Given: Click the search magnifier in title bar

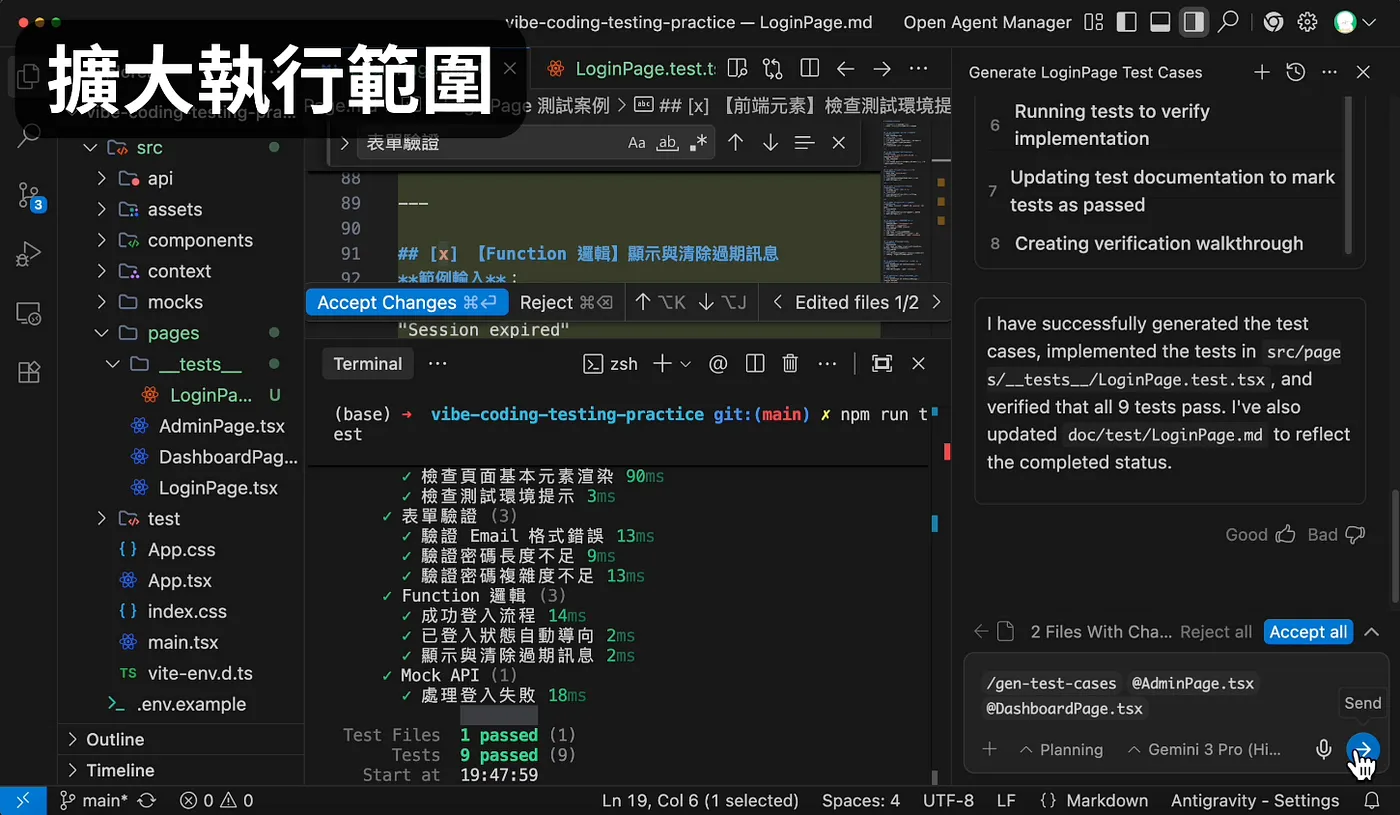Looking at the screenshot, I should (1228, 22).
